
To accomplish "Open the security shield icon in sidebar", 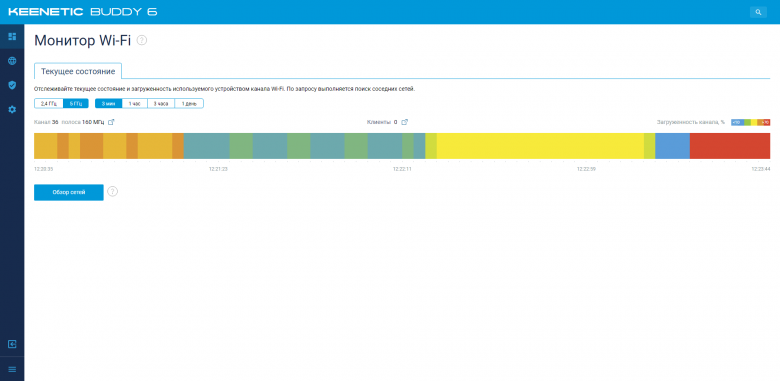I will (x=12, y=85).
